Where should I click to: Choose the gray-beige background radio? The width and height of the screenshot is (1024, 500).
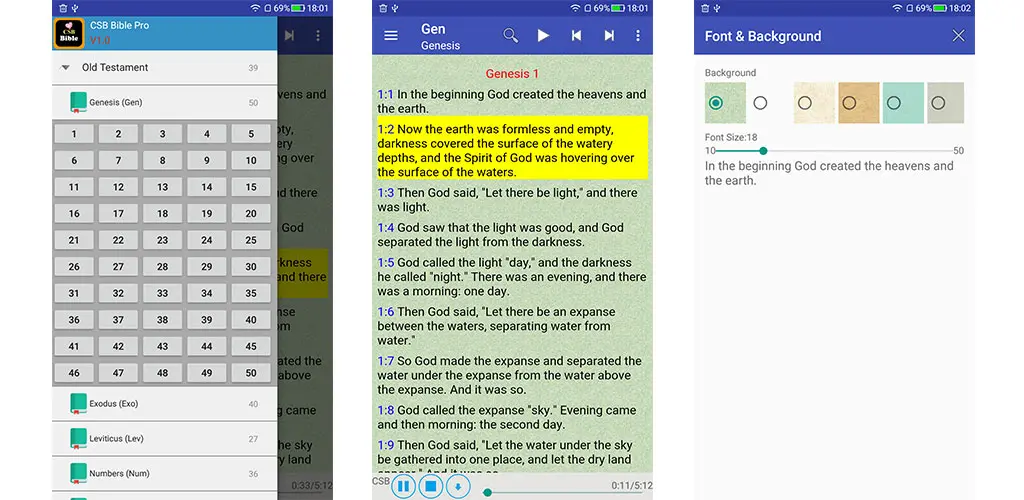[938, 102]
